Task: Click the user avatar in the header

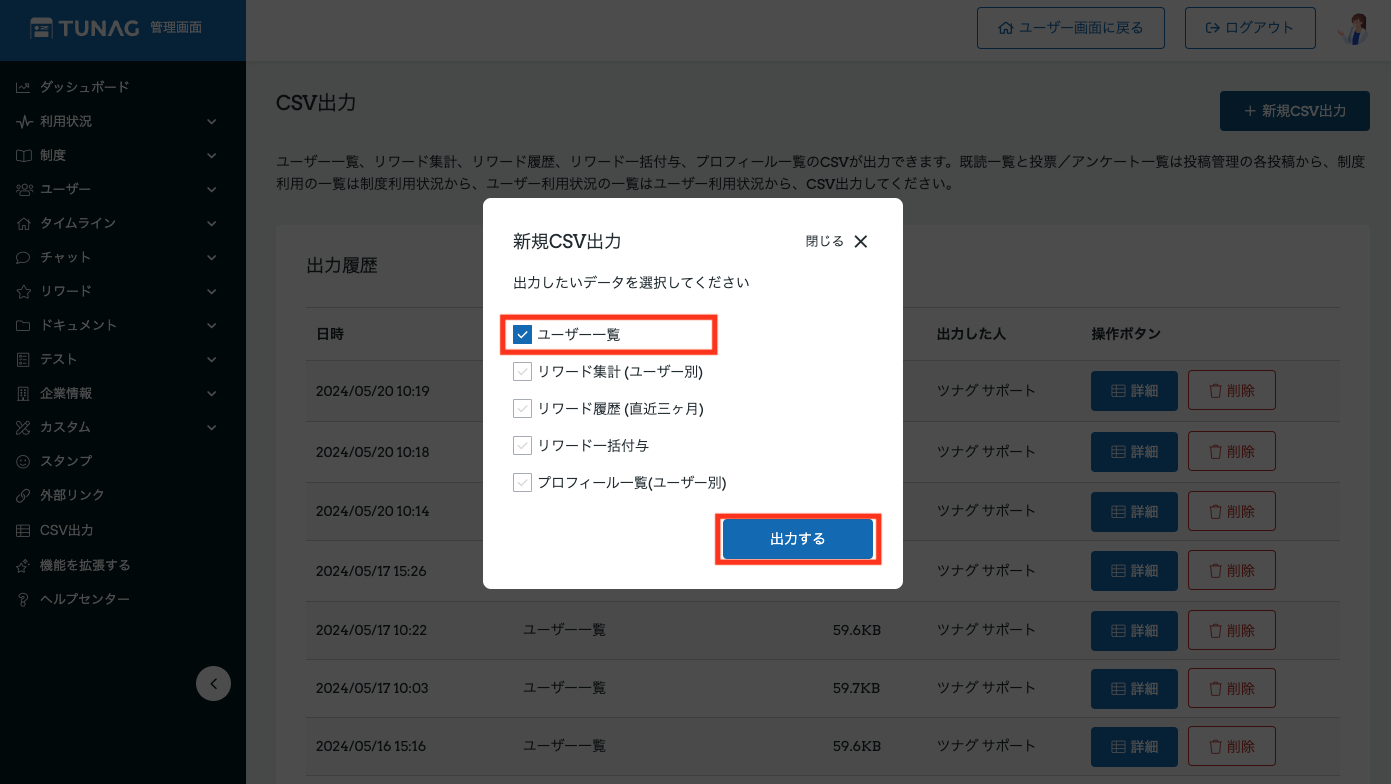Action: click(x=1353, y=28)
